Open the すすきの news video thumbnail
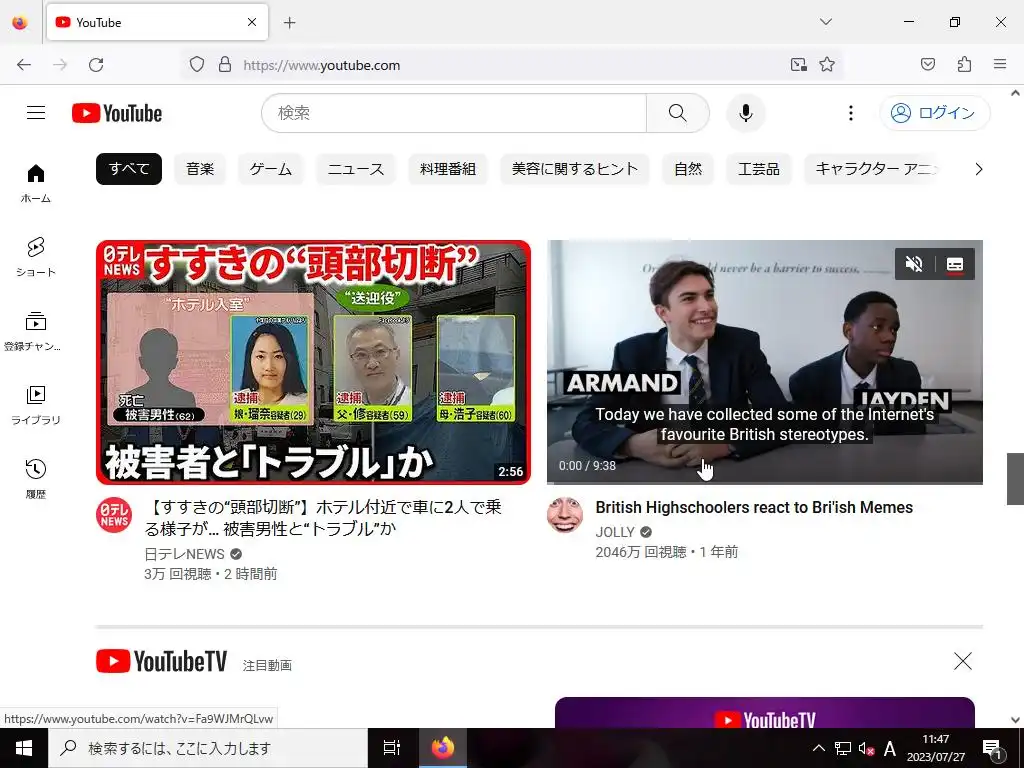The height and width of the screenshot is (768, 1024). [x=313, y=362]
